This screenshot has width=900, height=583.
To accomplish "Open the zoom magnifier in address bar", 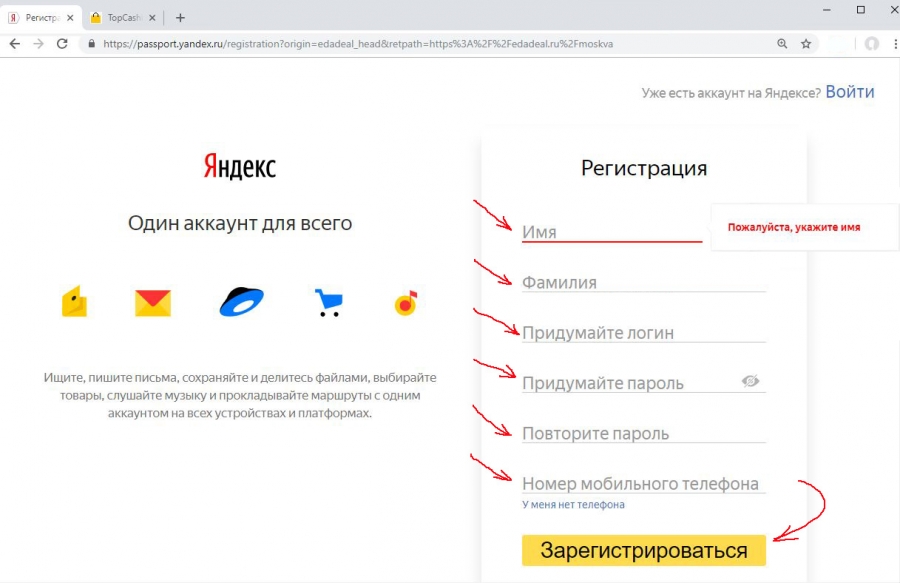I will pos(782,44).
